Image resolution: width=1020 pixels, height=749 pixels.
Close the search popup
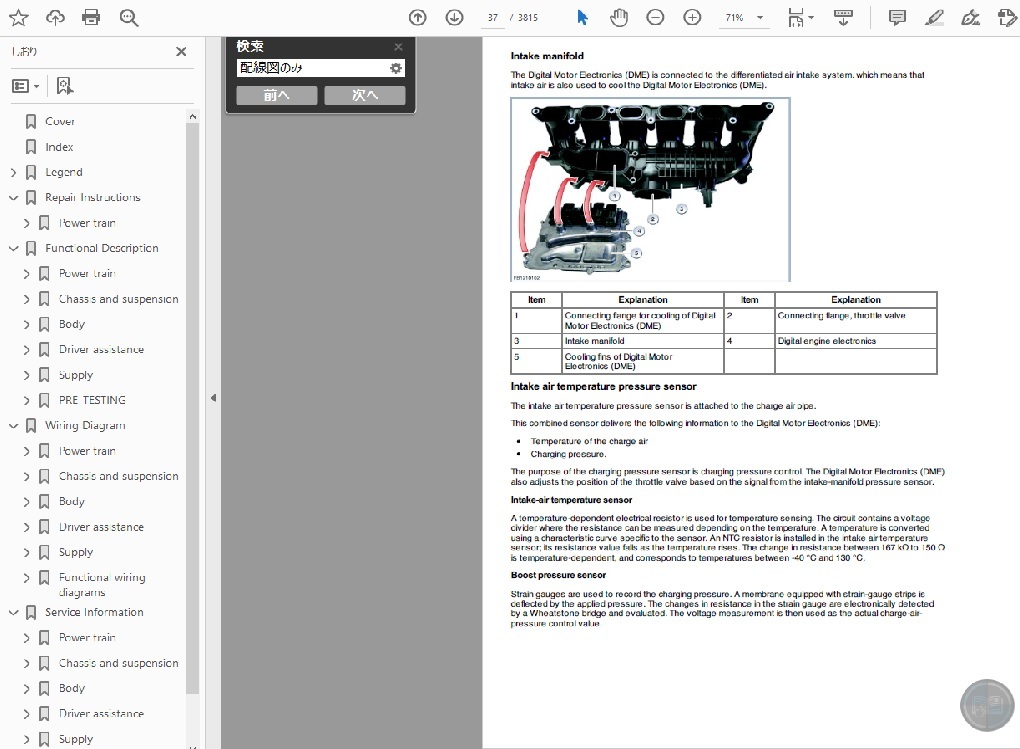(x=398, y=47)
